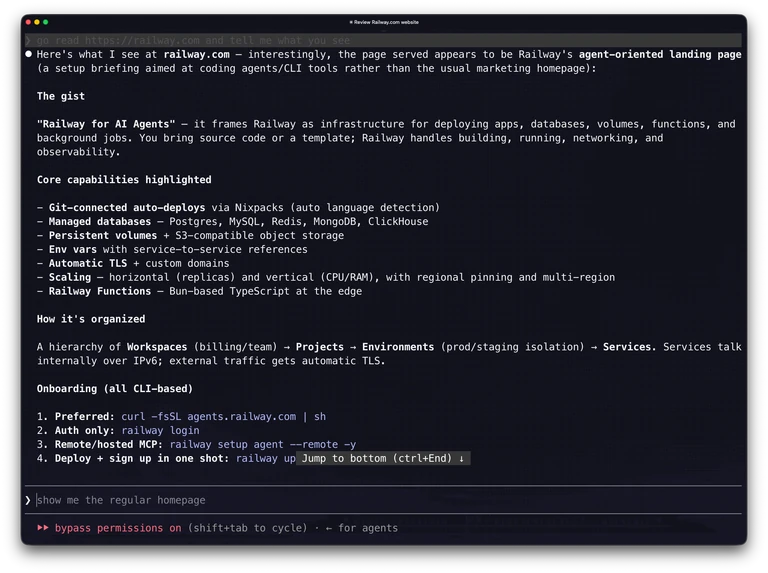Click the green maximize window button

click(x=46, y=22)
